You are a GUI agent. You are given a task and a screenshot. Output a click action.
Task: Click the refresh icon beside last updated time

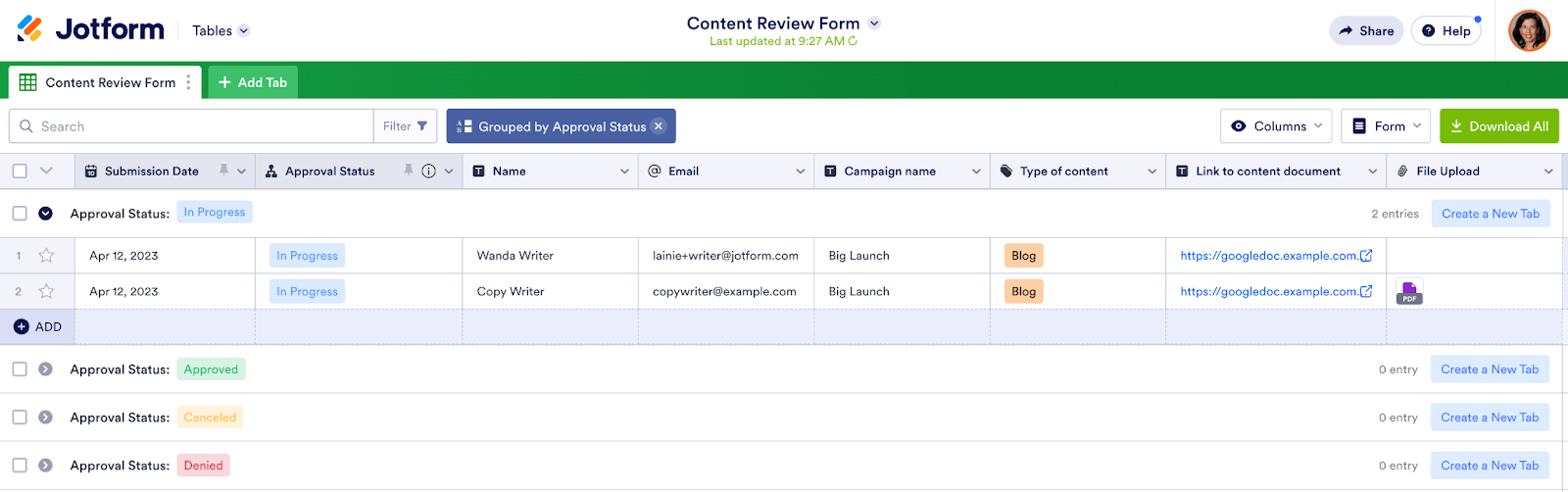tap(853, 41)
